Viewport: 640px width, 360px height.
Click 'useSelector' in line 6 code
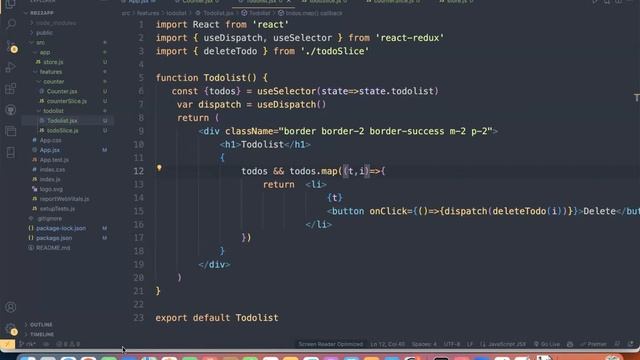(x=287, y=91)
